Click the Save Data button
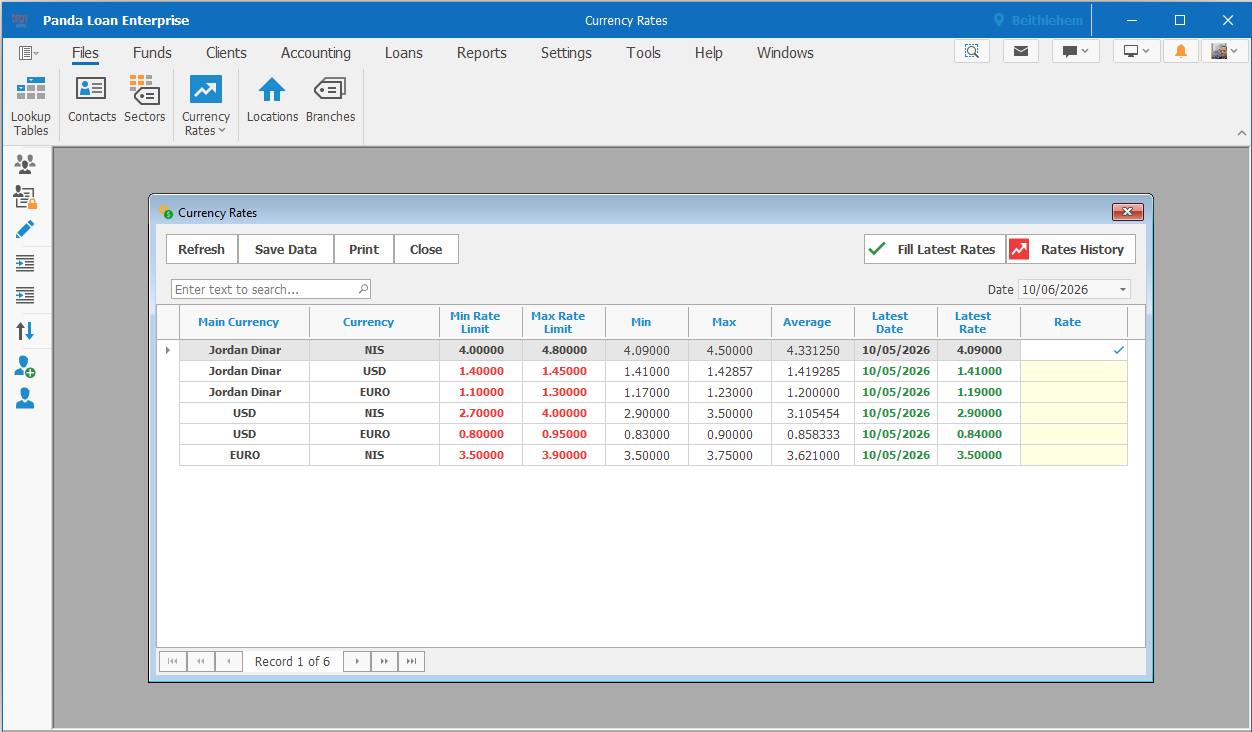The width and height of the screenshot is (1252, 732). click(286, 249)
